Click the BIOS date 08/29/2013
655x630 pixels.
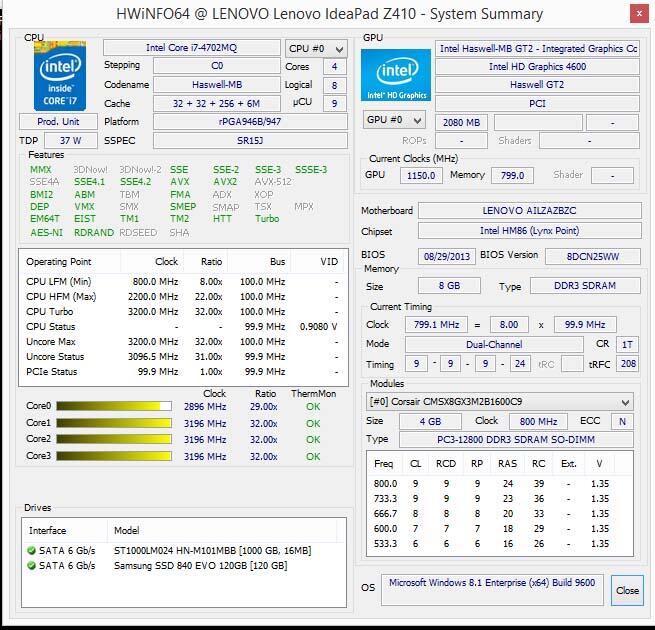[x=447, y=257]
